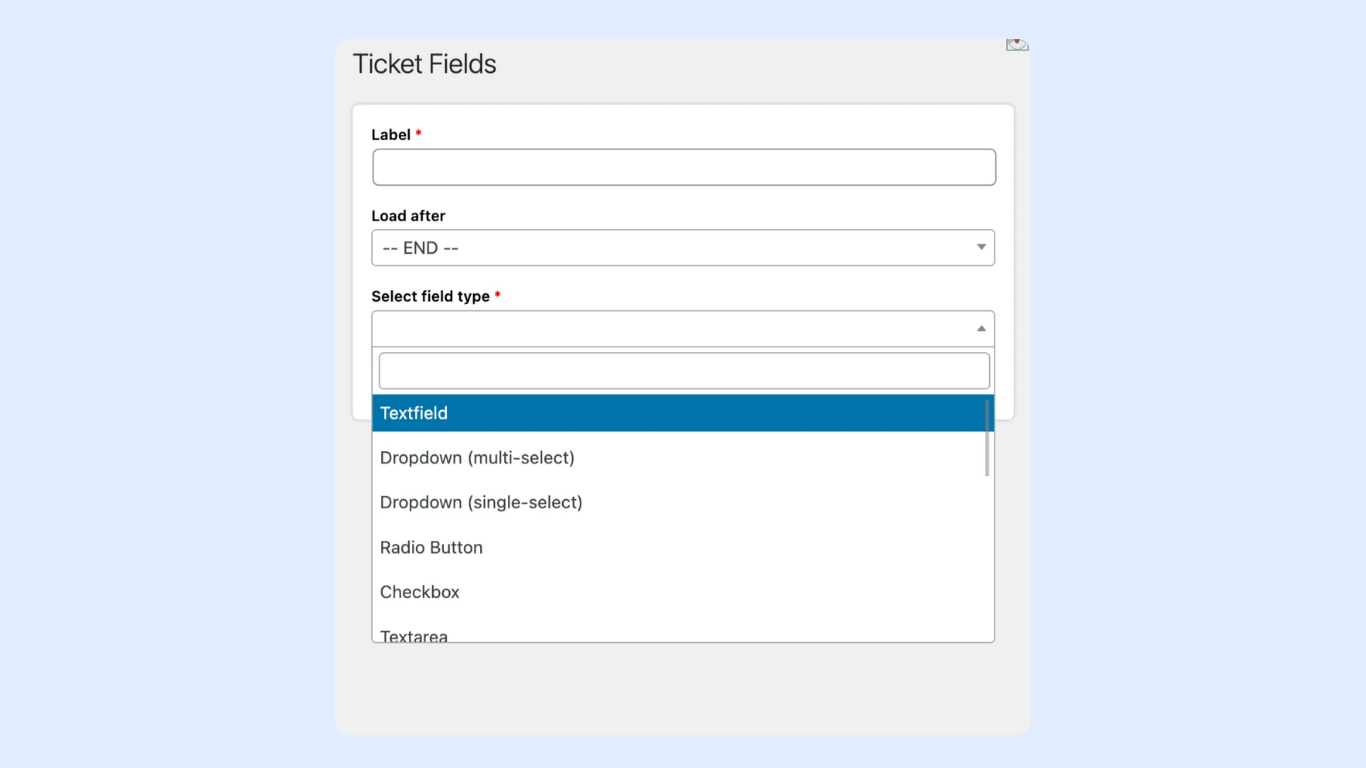Choose the Textfield option

678,413
